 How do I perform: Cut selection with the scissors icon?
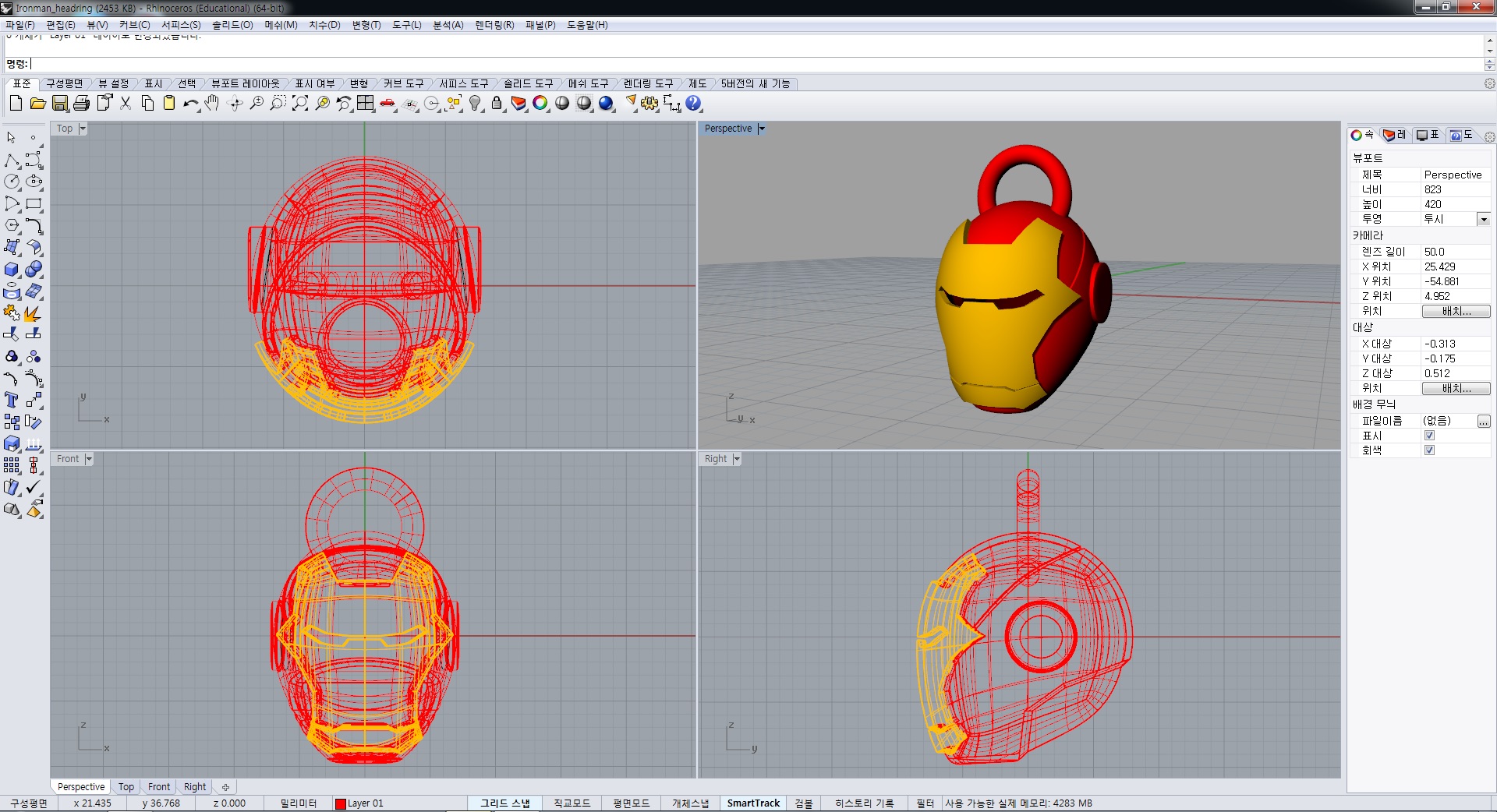126,104
